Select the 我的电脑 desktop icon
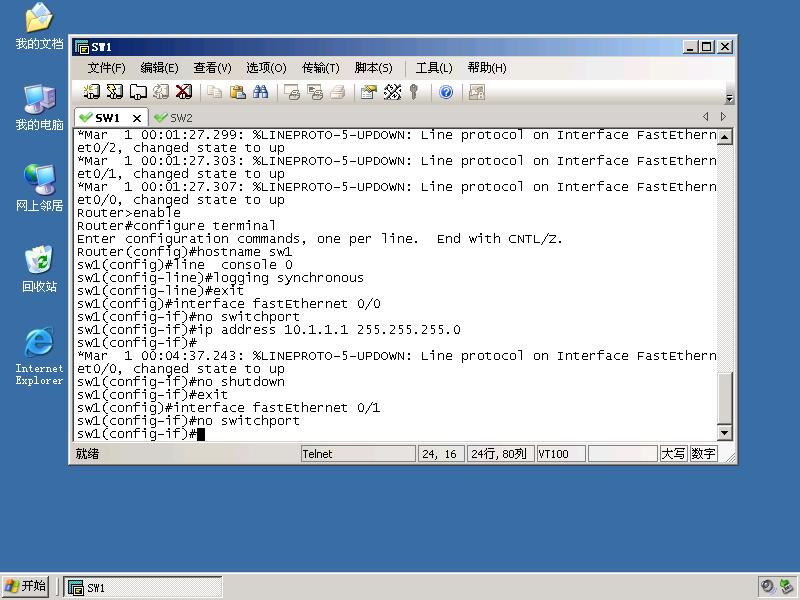800x600 pixels. coord(39,108)
